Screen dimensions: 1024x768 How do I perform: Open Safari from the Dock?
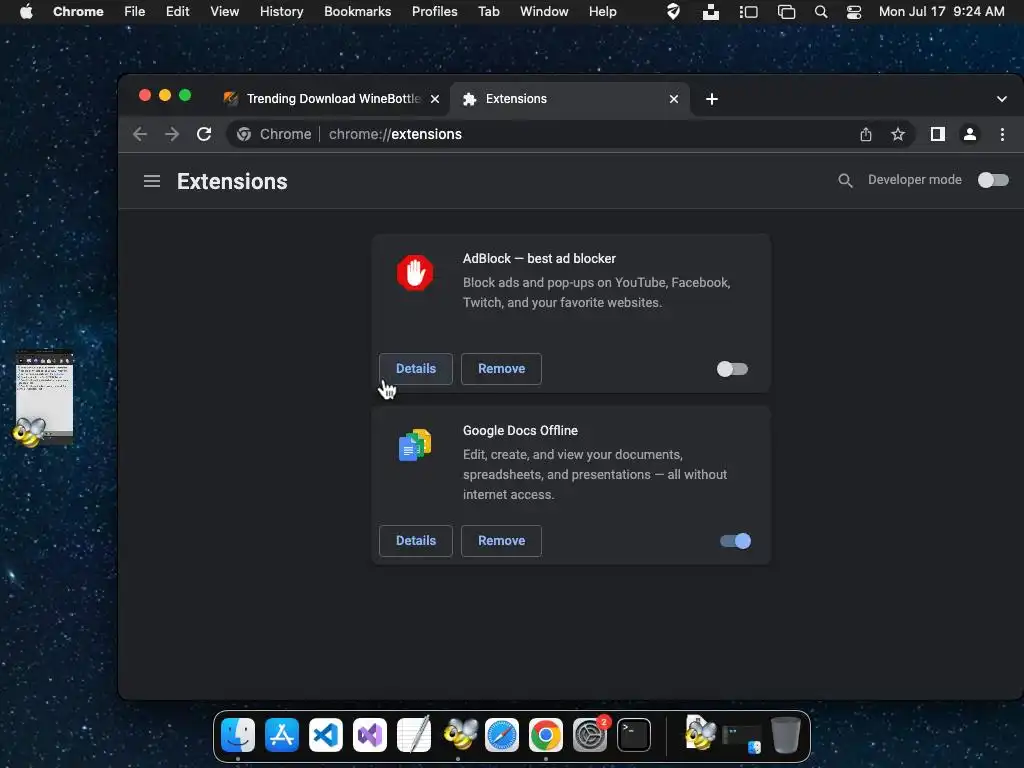(502, 735)
